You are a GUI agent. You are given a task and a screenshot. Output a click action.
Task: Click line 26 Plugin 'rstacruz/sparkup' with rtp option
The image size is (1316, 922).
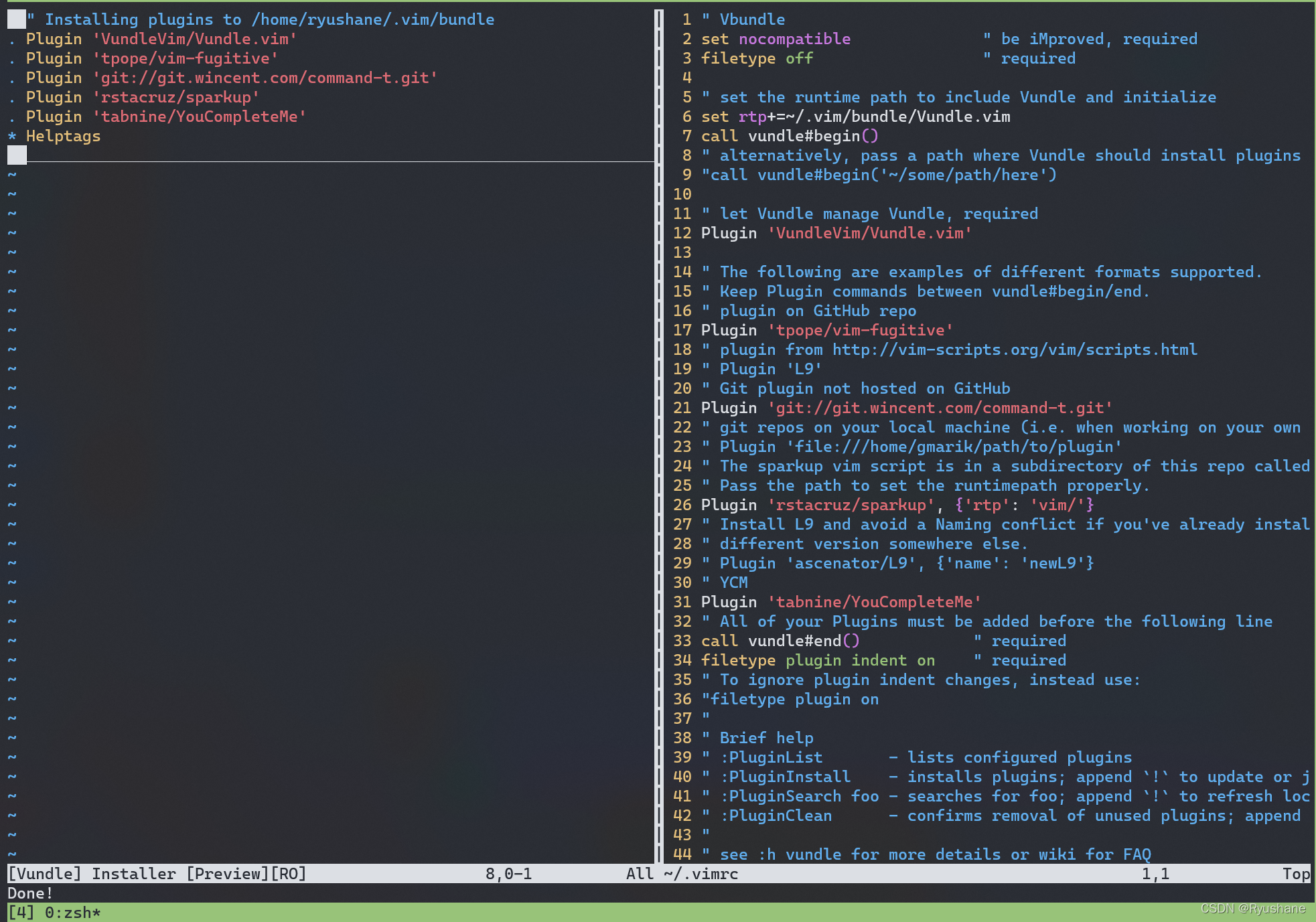(x=897, y=505)
